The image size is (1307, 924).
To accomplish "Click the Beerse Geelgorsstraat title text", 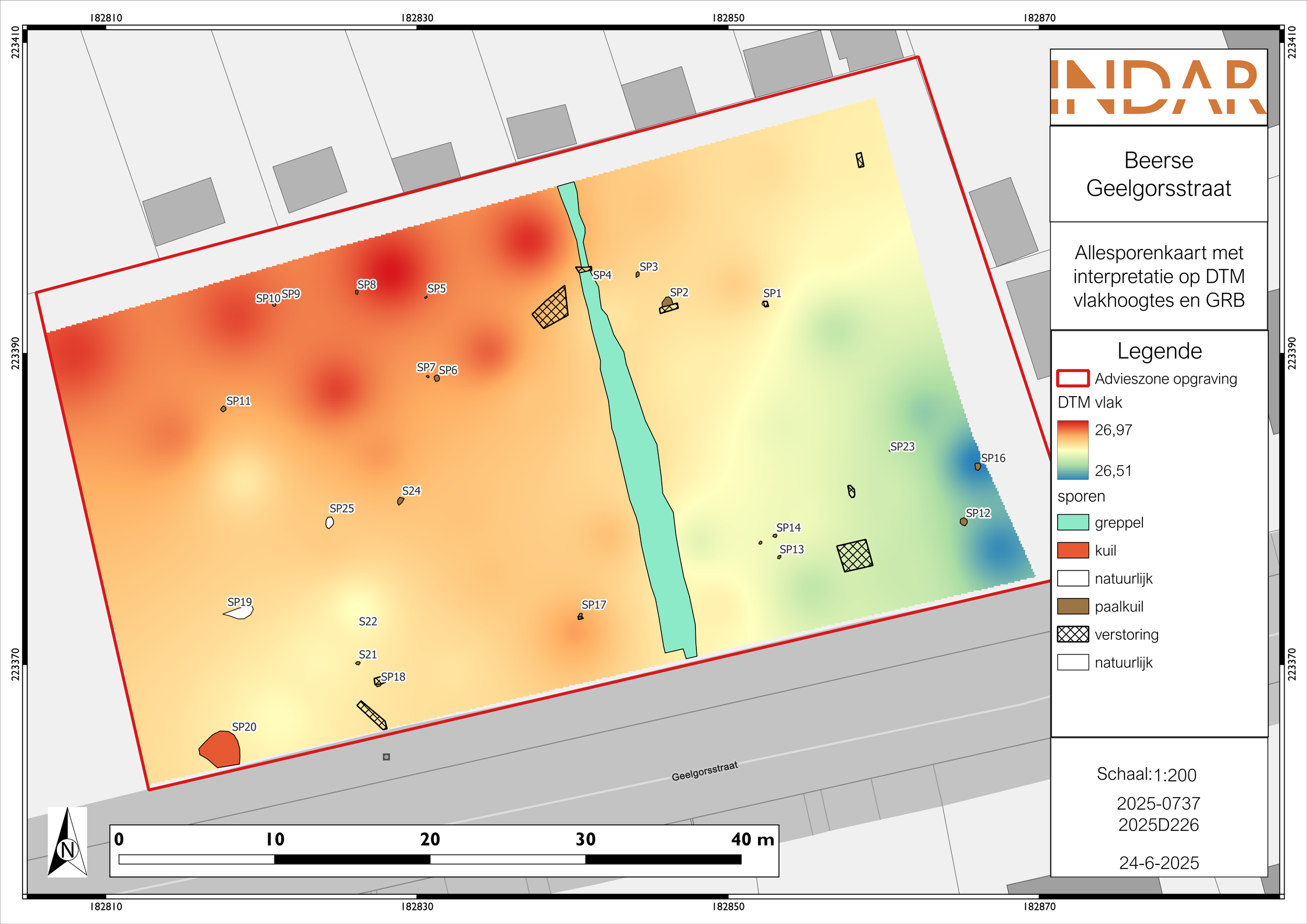I will tap(1158, 174).
